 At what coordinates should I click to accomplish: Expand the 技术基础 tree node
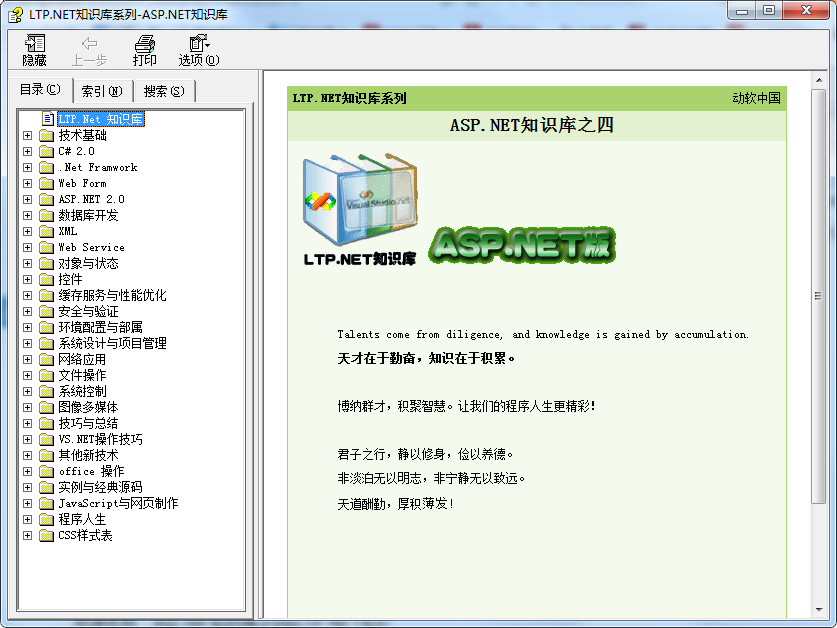27,135
